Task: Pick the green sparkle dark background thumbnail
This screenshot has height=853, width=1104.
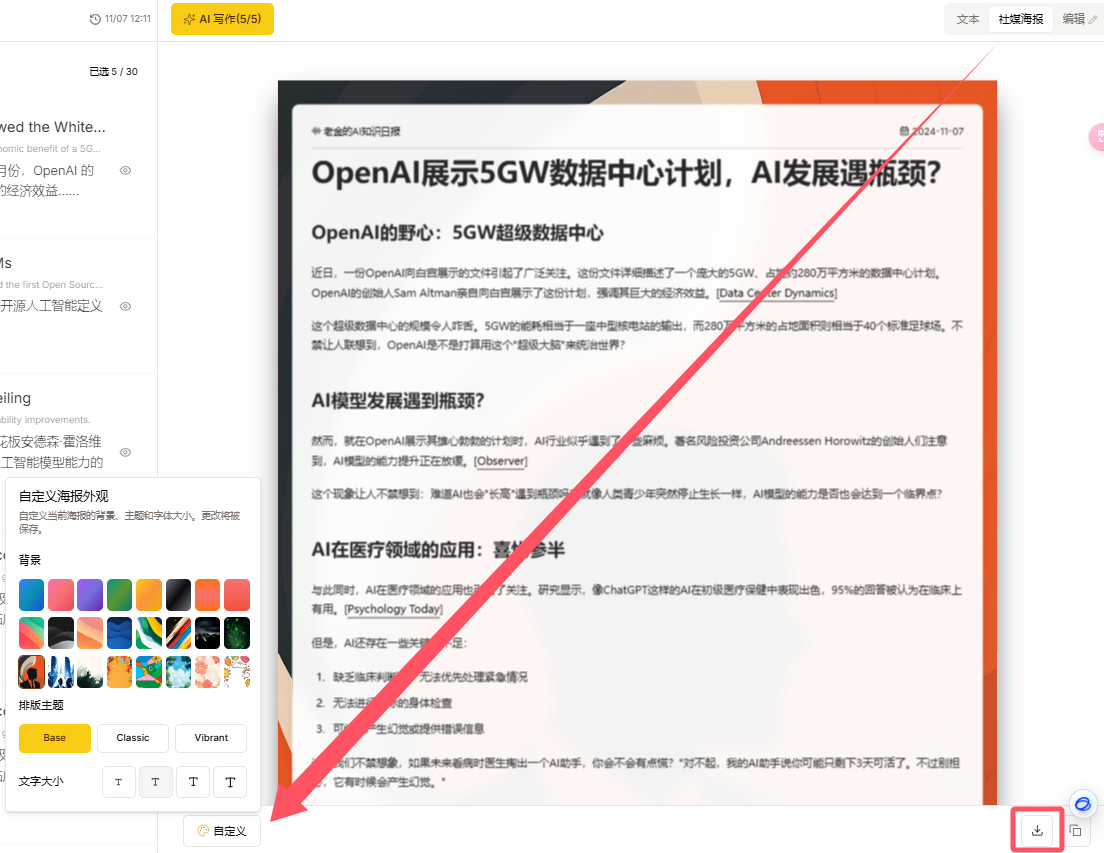Action: coord(237,633)
